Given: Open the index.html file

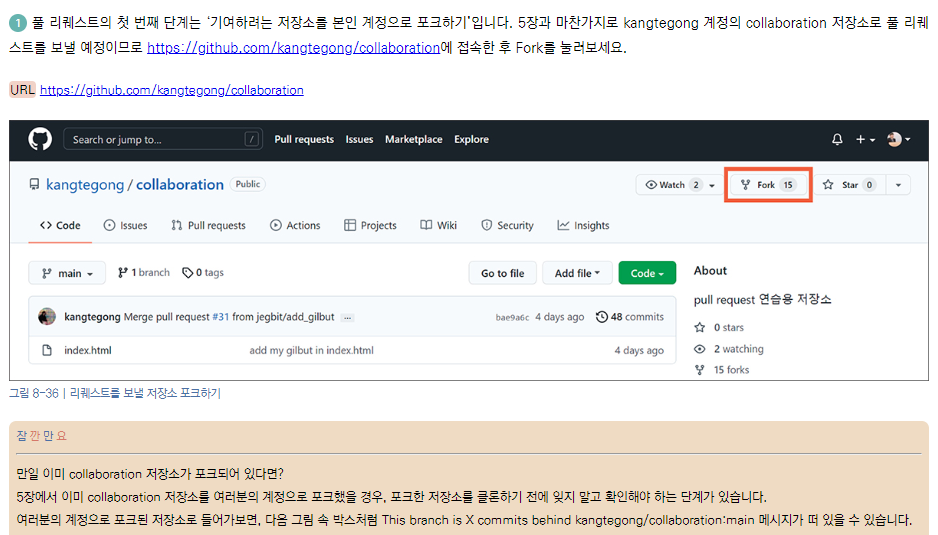Looking at the screenshot, I should tap(88, 350).
